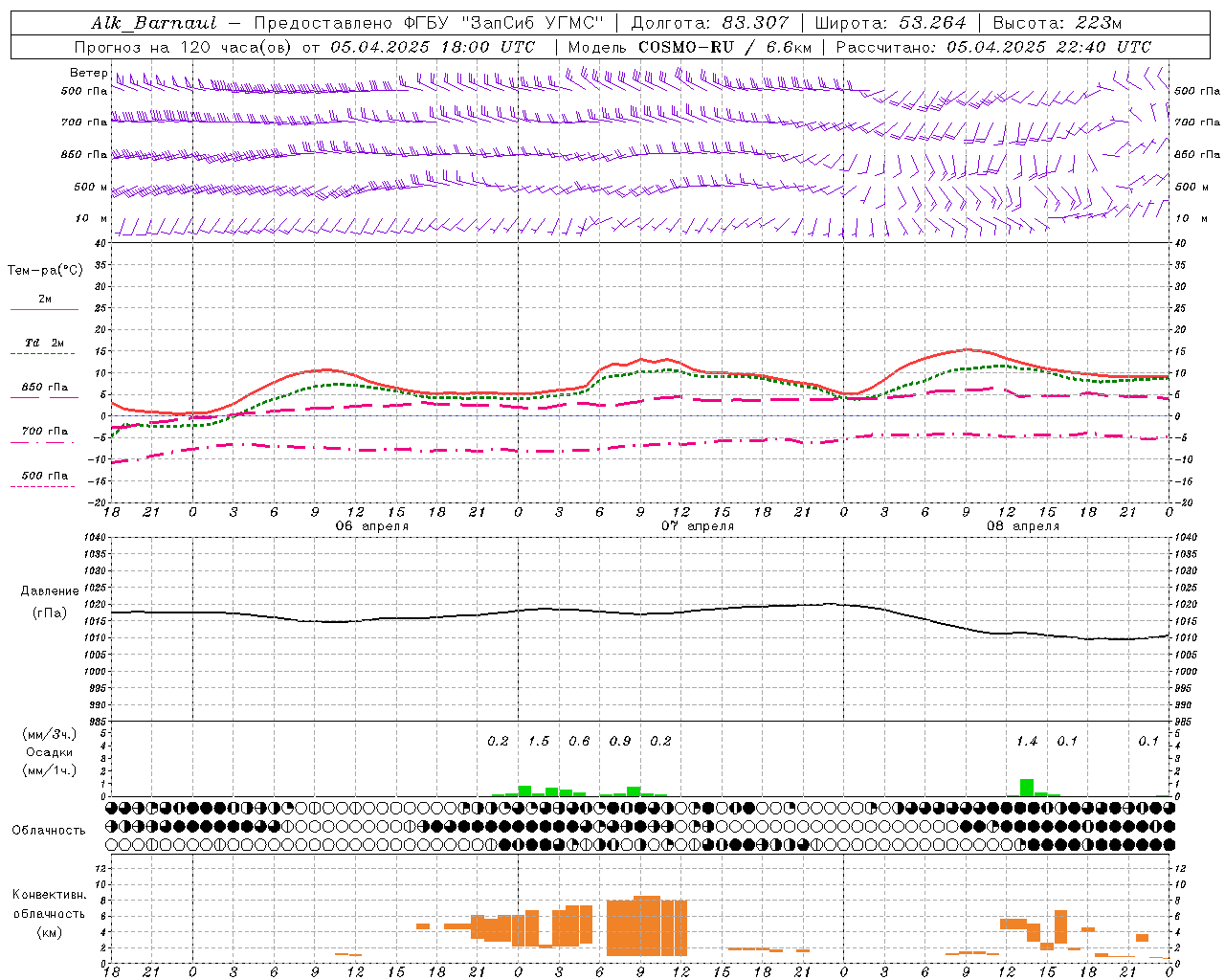Click the '08 апреля' date label
The image size is (1225, 980).
click(x=1023, y=526)
